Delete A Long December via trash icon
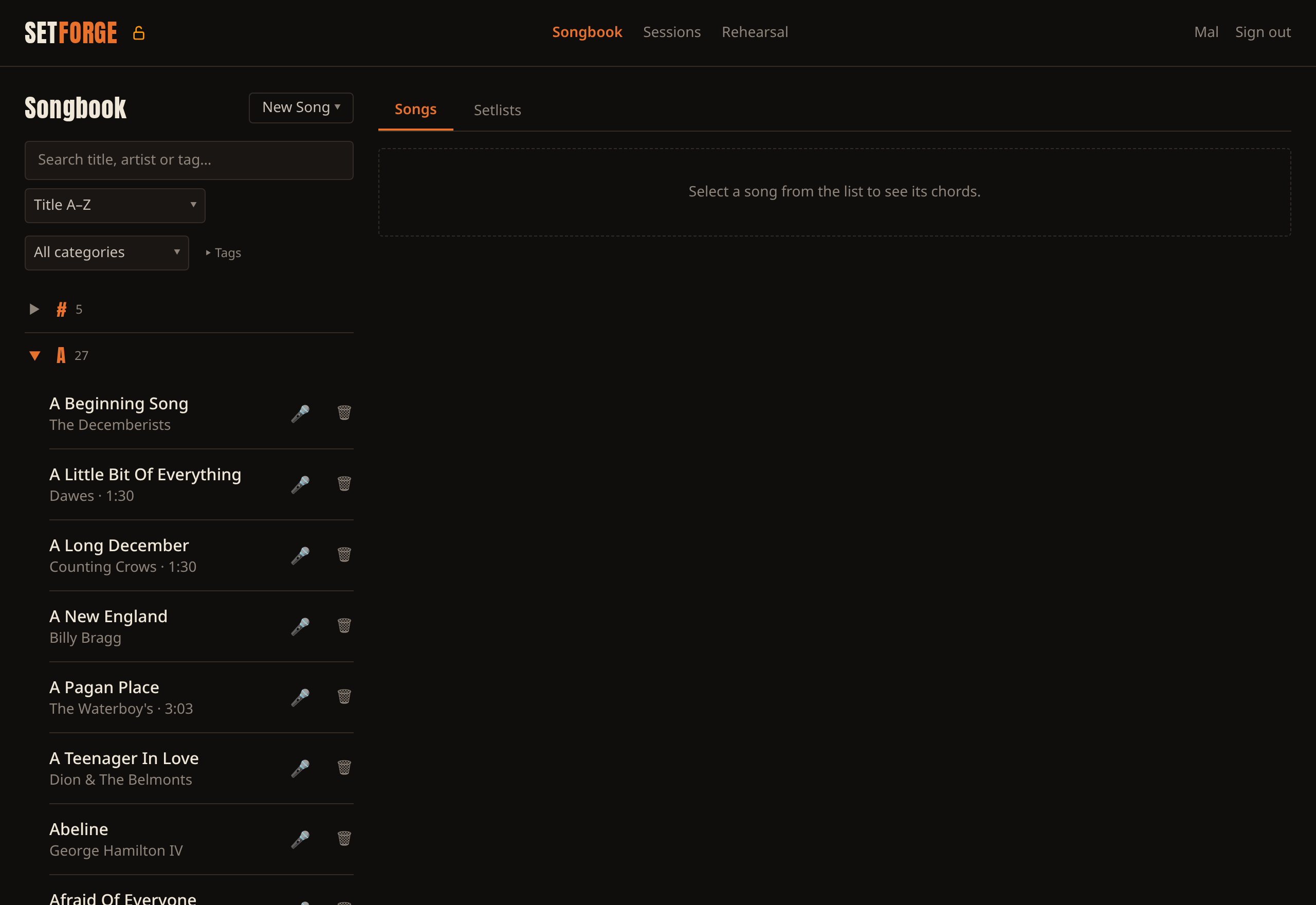Screen dimensions: 1316x905 pyautogui.click(x=344, y=554)
